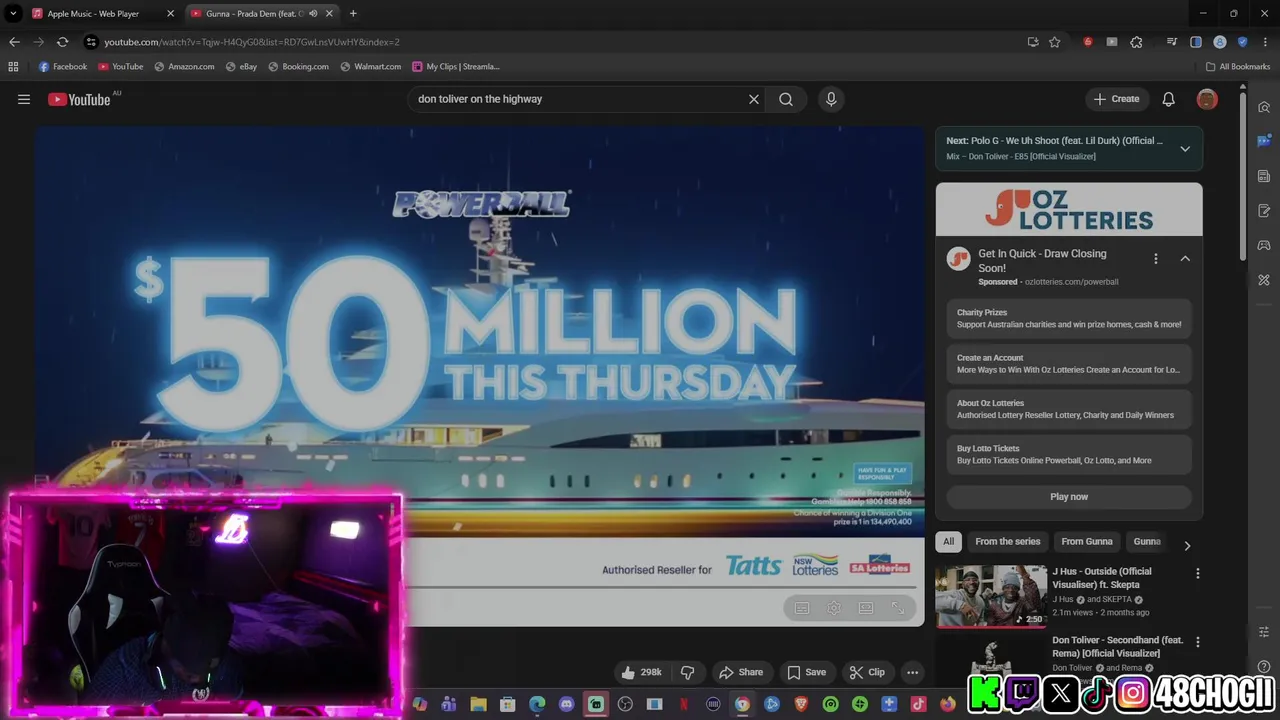
Task: Go back in browser history
Action: pyautogui.click(x=14, y=42)
